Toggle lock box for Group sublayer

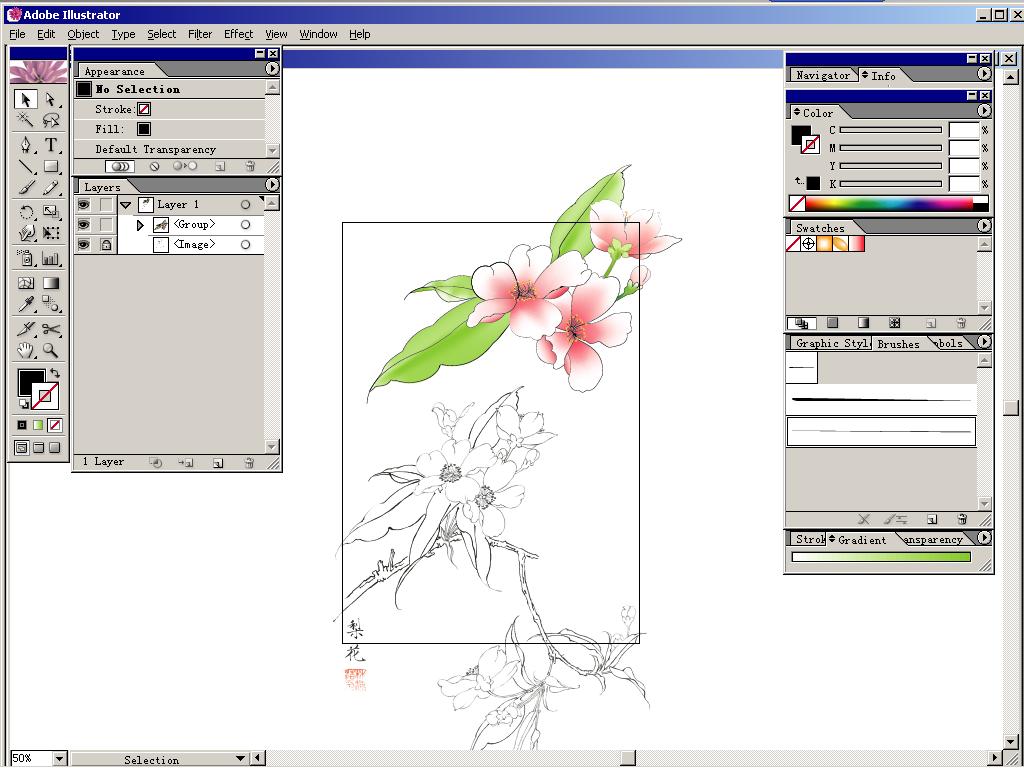coord(106,225)
